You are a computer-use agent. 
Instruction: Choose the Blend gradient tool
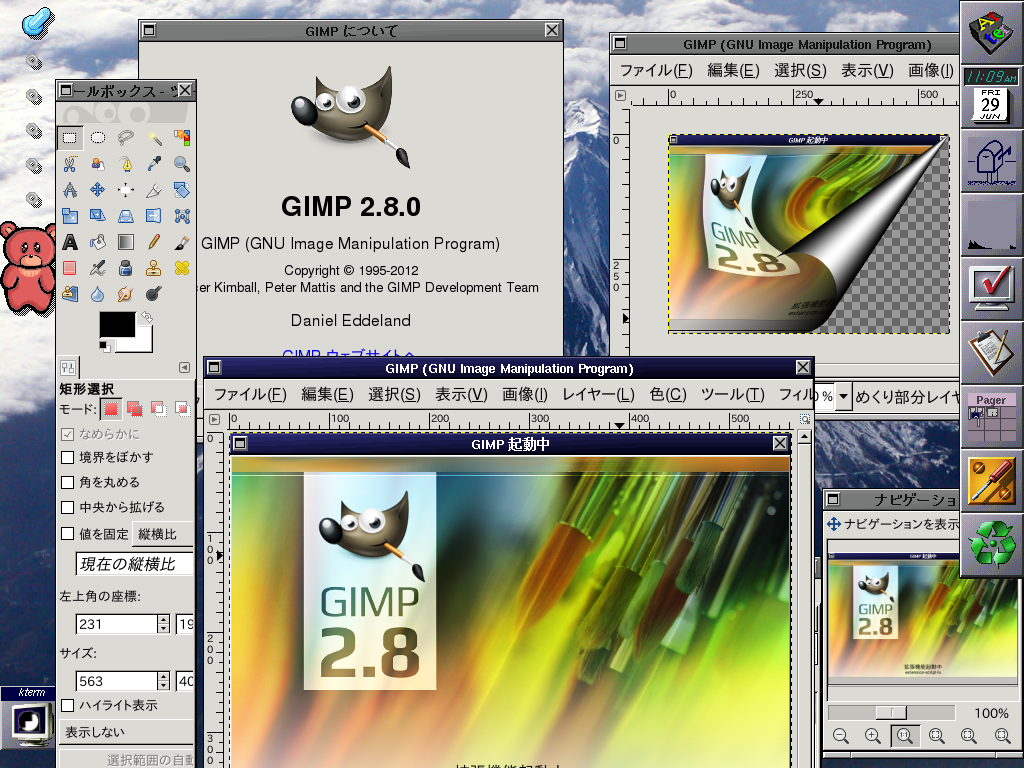(125, 242)
